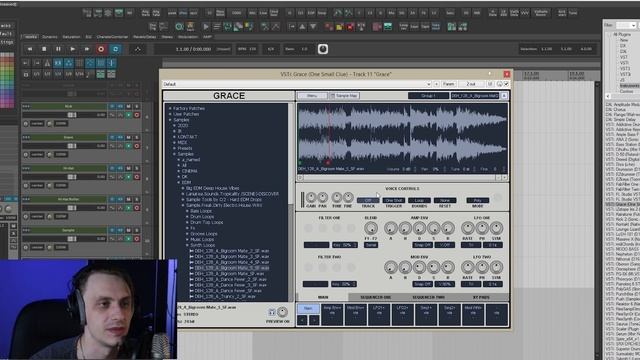The width and height of the screenshot is (640, 360).
Task: Select the Bass Loops folder
Action: click(201, 211)
